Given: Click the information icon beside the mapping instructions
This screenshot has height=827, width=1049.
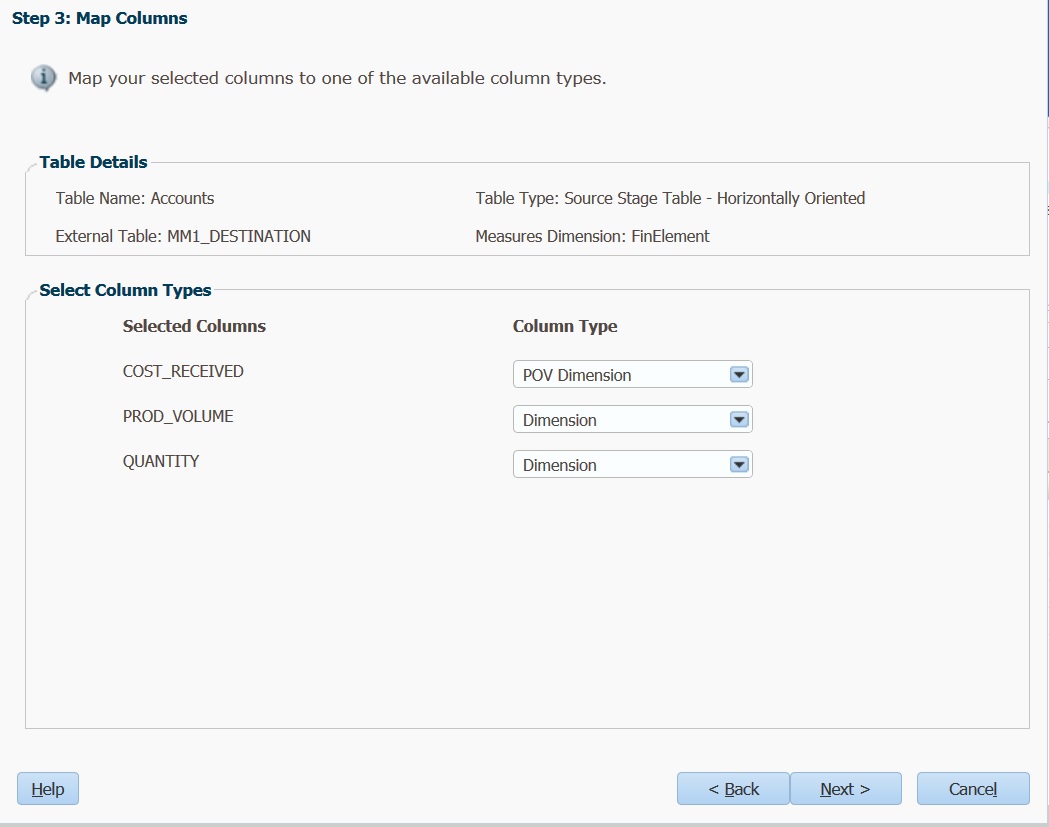Looking at the screenshot, I should pos(43,78).
